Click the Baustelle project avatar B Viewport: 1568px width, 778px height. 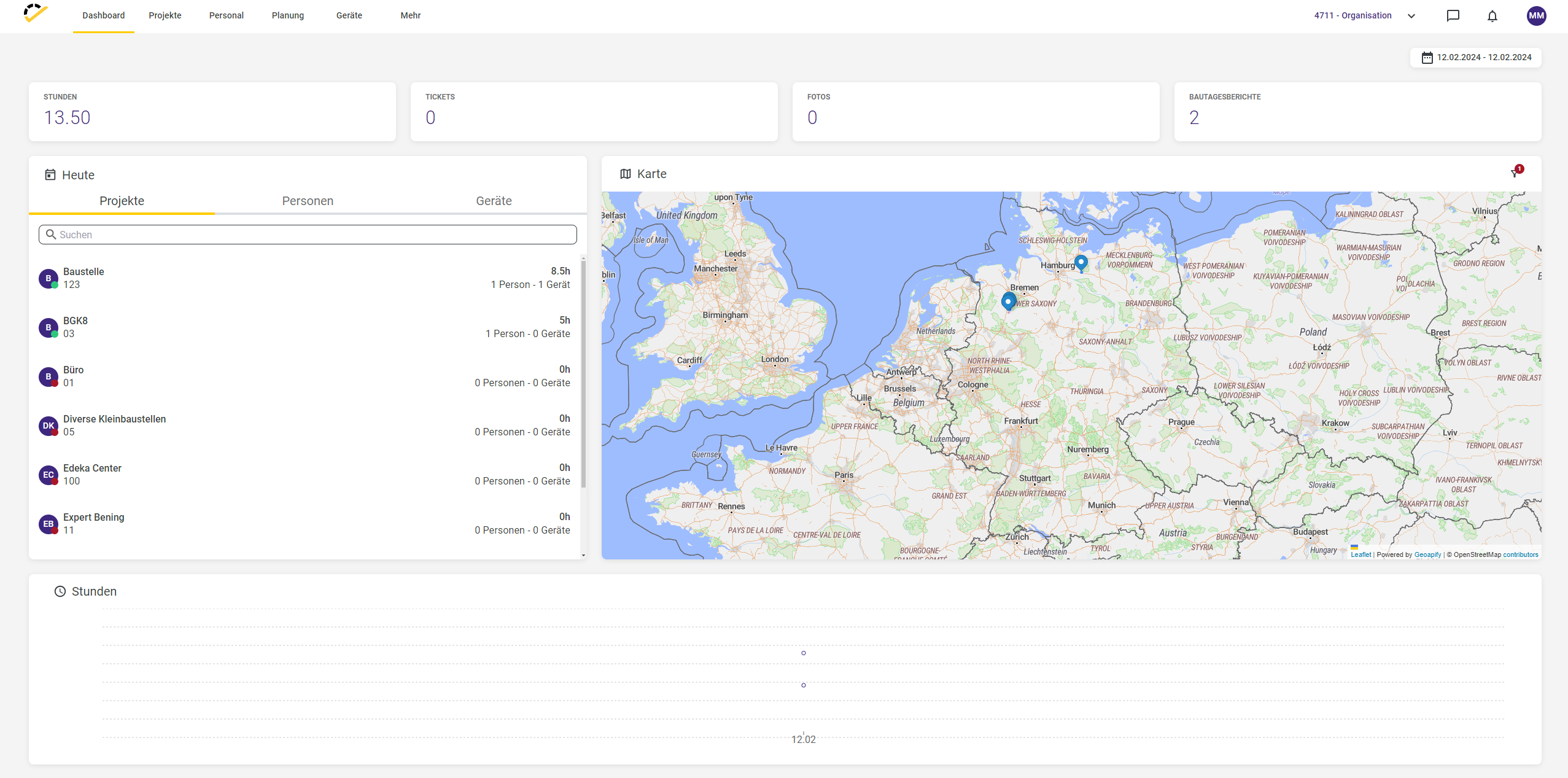[x=49, y=278]
